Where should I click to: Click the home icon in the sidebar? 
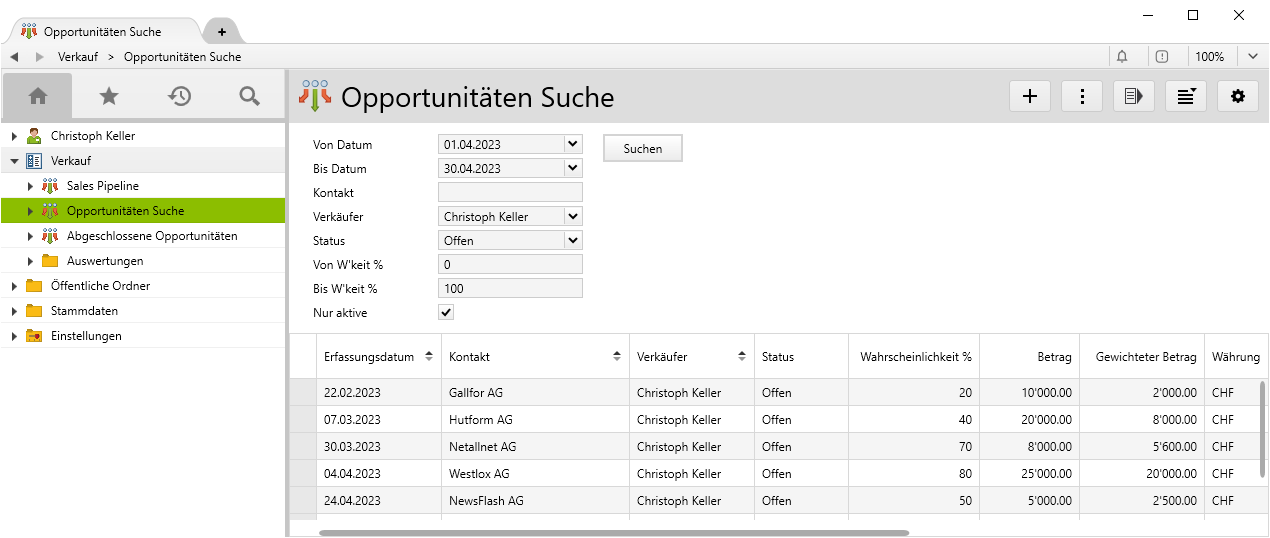click(38, 96)
